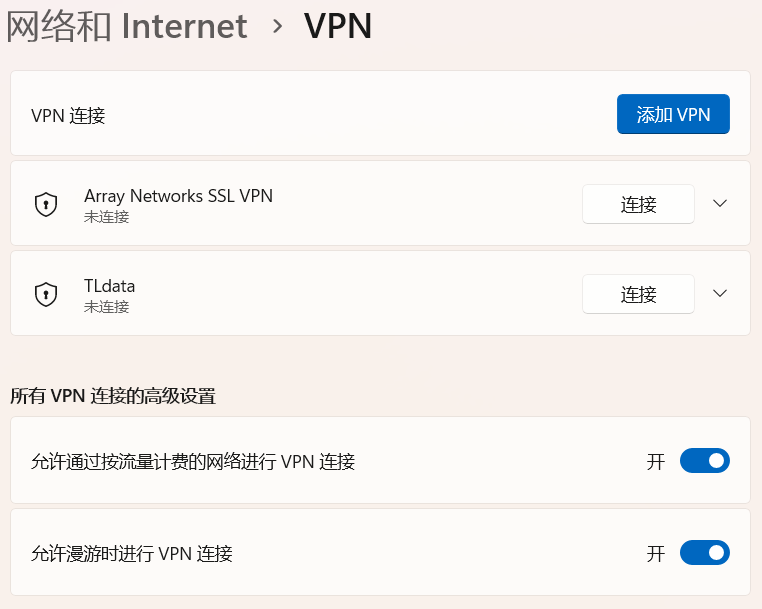The width and height of the screenshot is (762, 609).
Task: Select the Array Networks SSL VPN name text
Action: [x=178, y=196]
